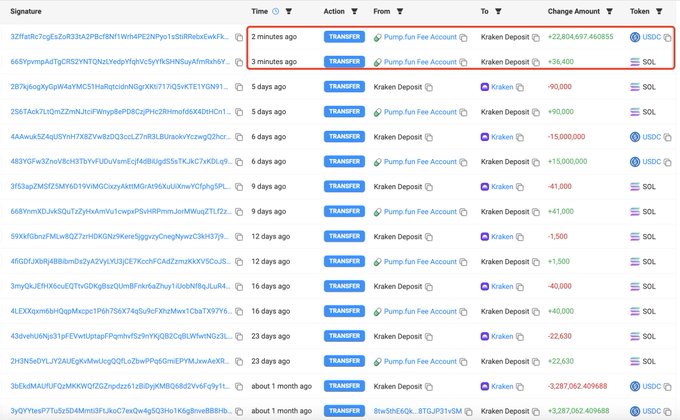Copy Kraken Deposit address in +40,000 row
The height and width of the screenshot is (420, 680).
pos(536,312)
